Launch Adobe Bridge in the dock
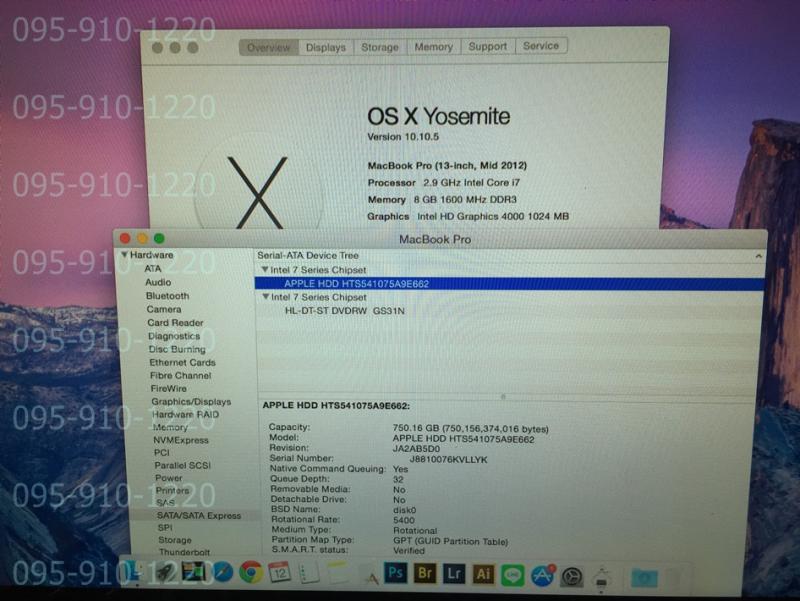Viewport: 800px width, 601px height. click(424, 573)
